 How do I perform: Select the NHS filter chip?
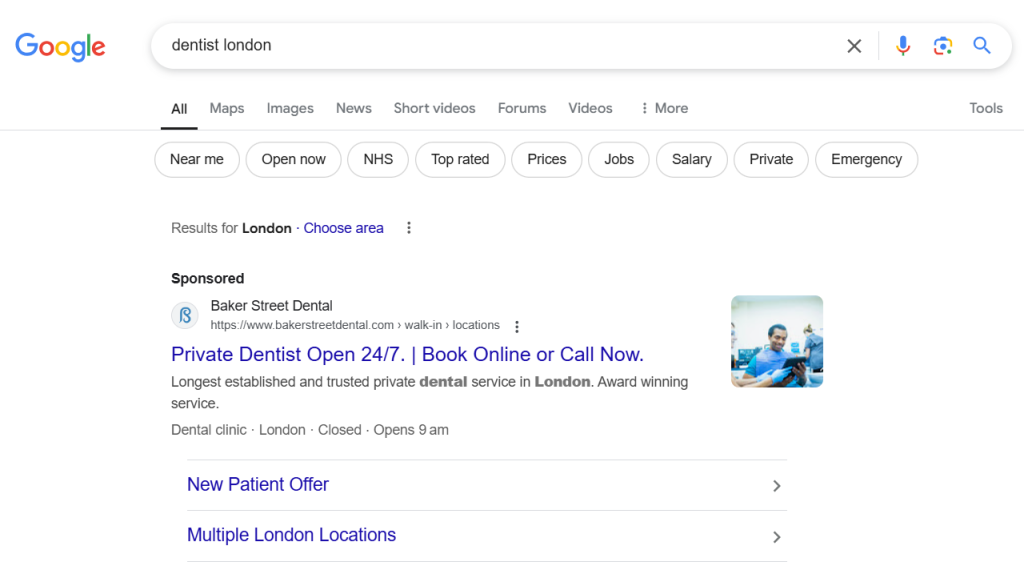click(x=378, y=159)
